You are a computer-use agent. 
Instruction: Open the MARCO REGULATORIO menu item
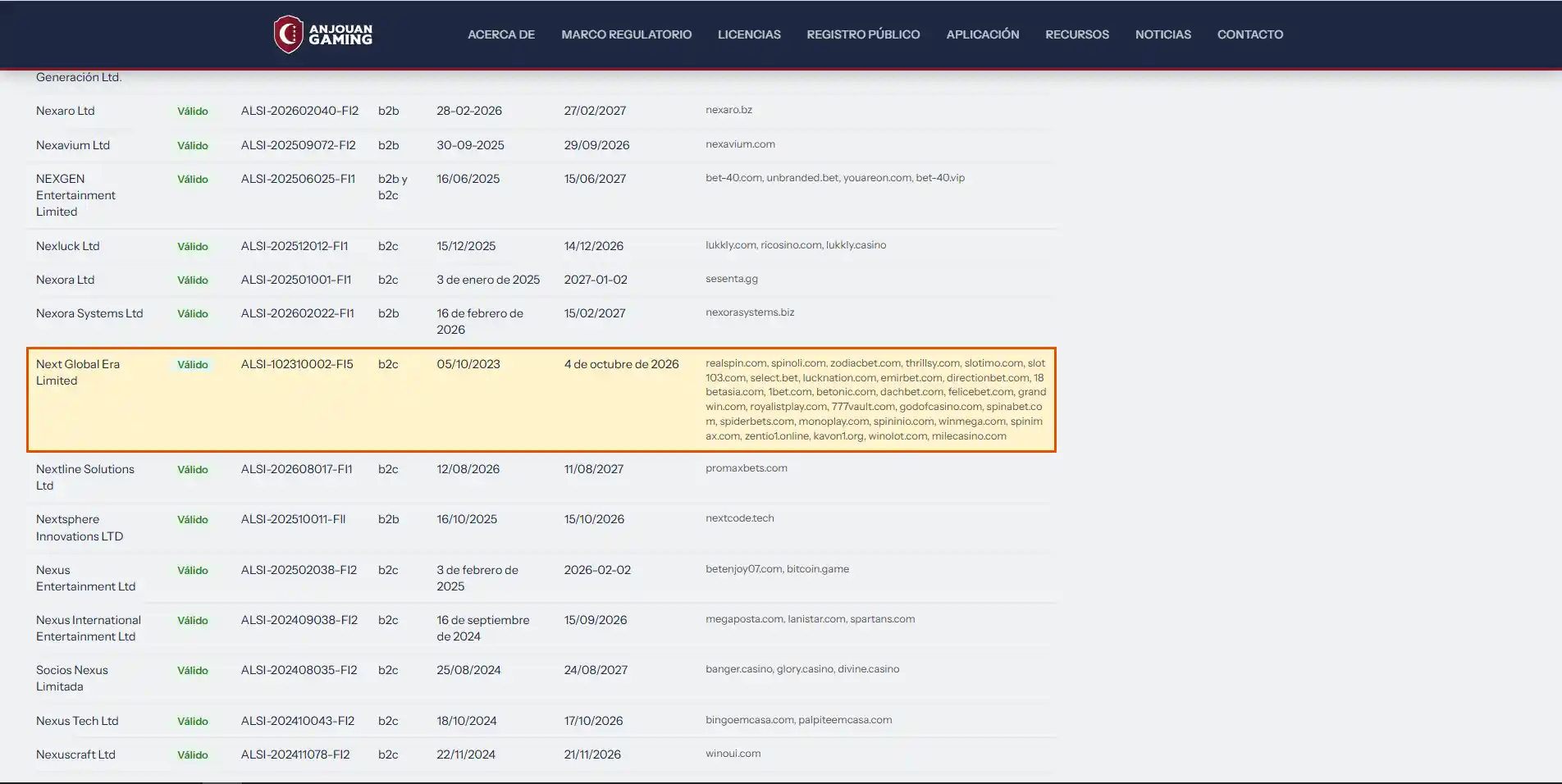pyautogui.click(x=627, y=34)
